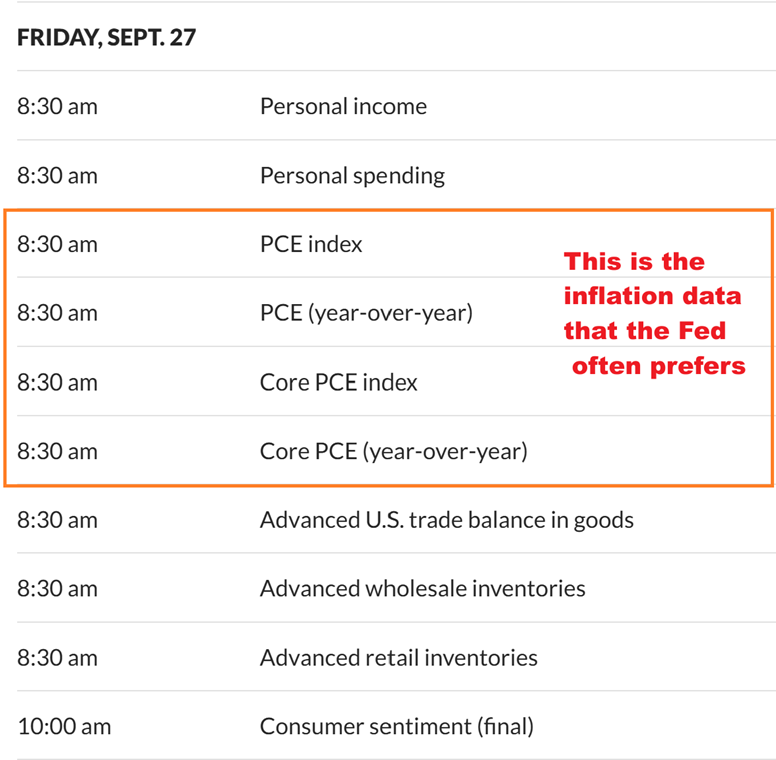The image size is (776, 760).
Task: Open Consumer sentiment (final) event
Action: (x=396, y=727)
